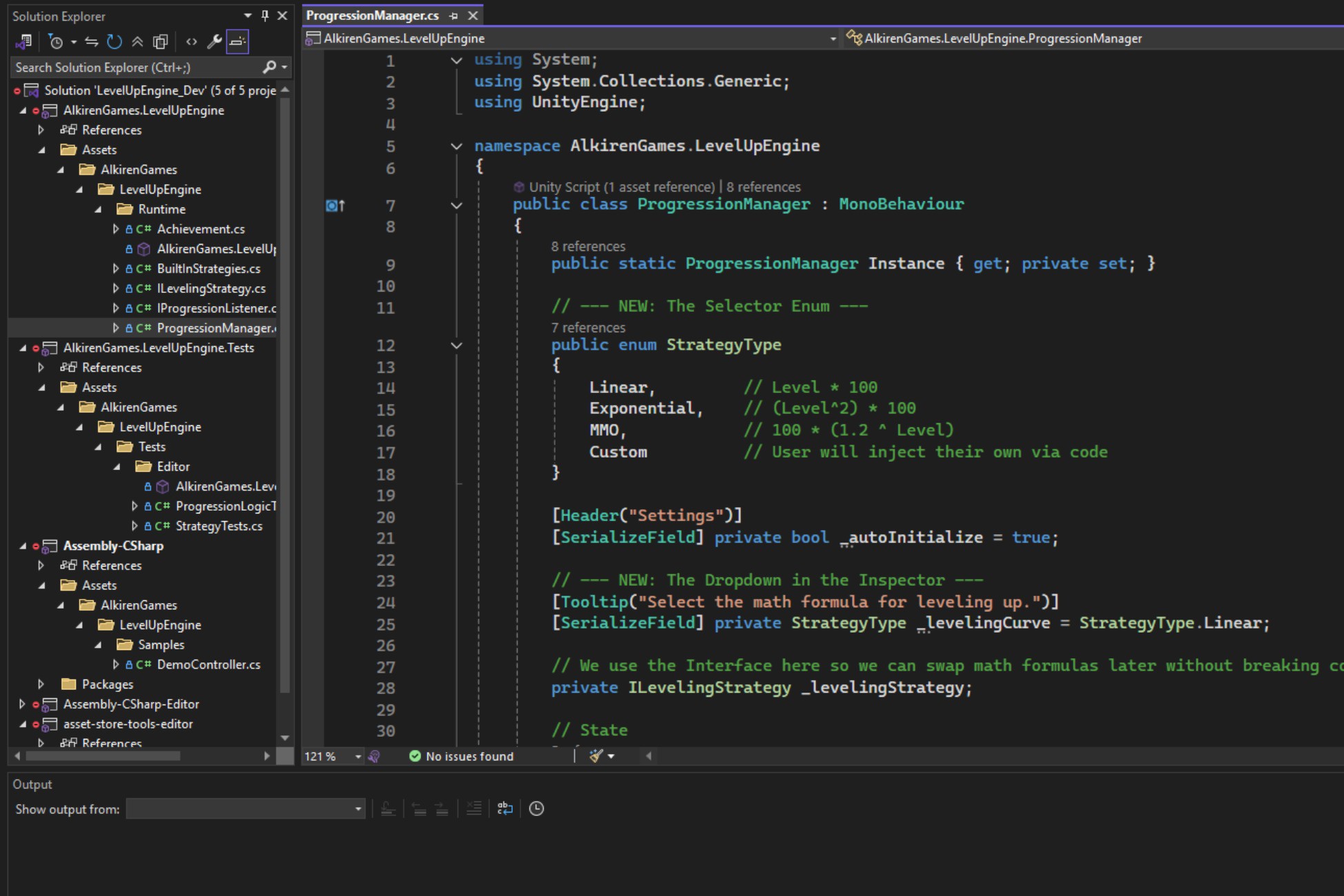The height and width of the screenshot is (896, 1344).
Task: Sync Solution Explorer with active document
Action: [93, 43]
